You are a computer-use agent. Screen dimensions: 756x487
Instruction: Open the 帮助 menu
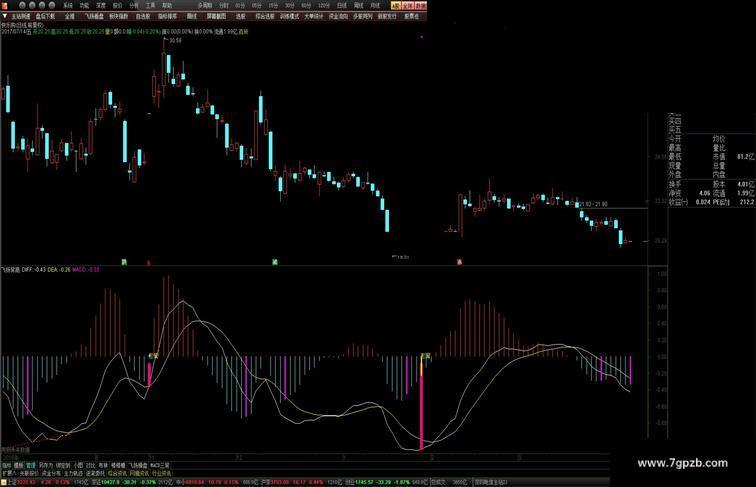tap(167, 5)
